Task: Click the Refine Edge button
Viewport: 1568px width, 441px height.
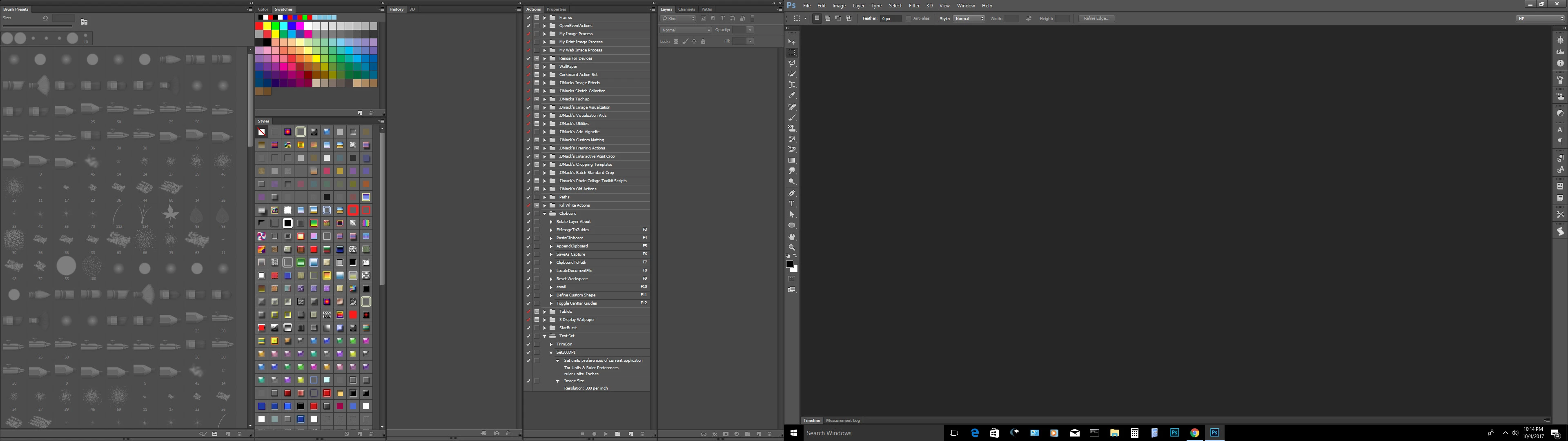Action: coord(1096,18)
